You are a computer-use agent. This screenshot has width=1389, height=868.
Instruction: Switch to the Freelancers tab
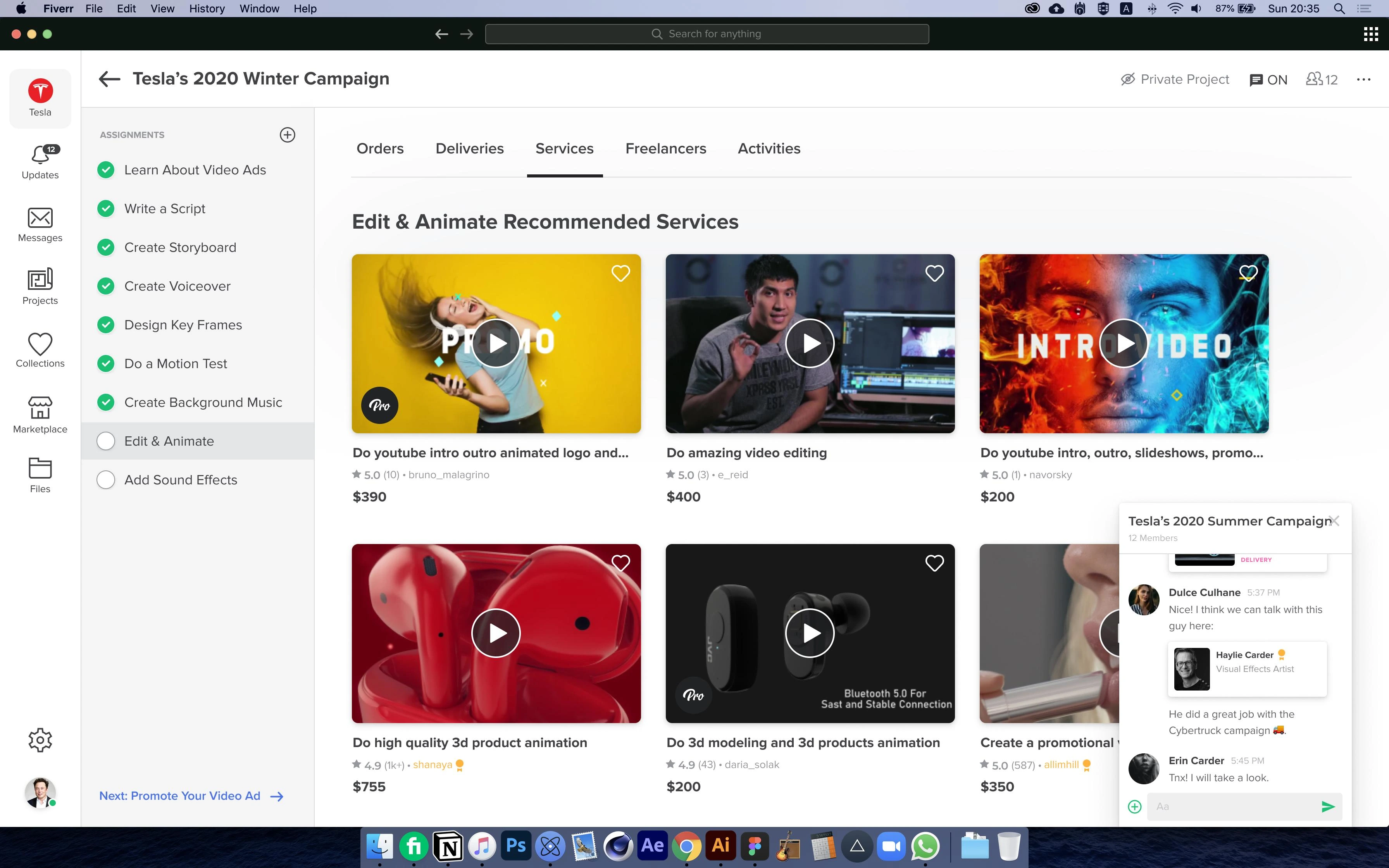(x=666, y=149)
